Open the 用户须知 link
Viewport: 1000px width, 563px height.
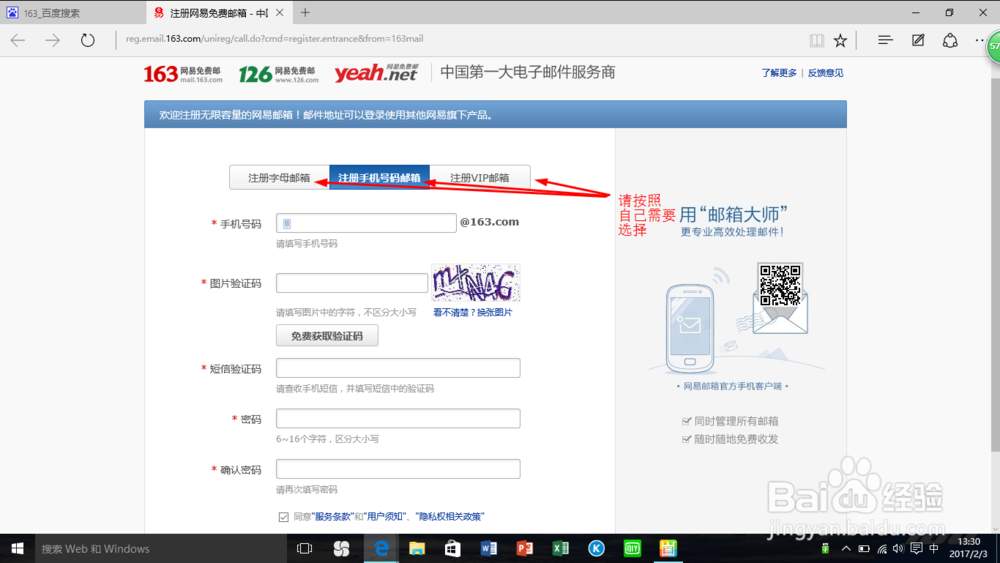pos(386,516)
